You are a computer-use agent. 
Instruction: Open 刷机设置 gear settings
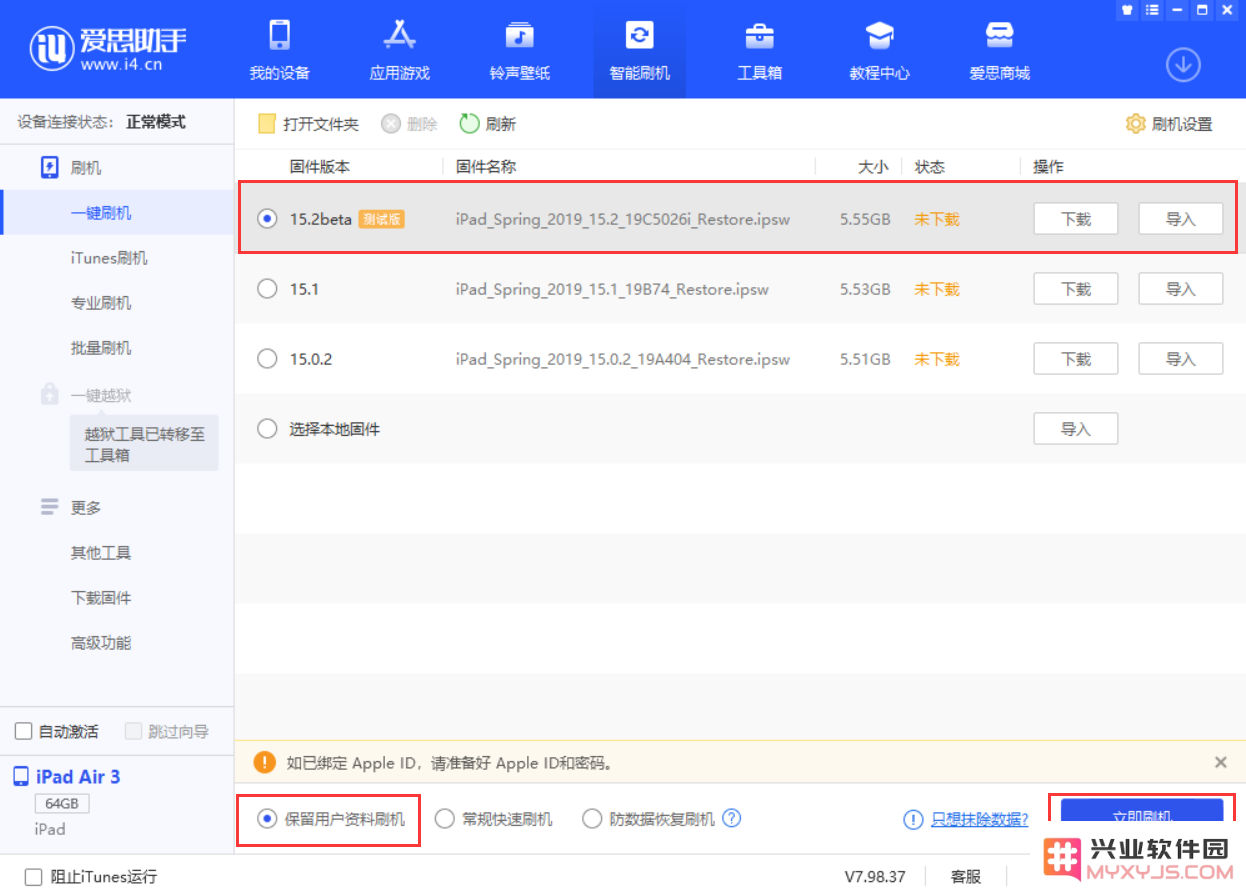[1168, 124]
